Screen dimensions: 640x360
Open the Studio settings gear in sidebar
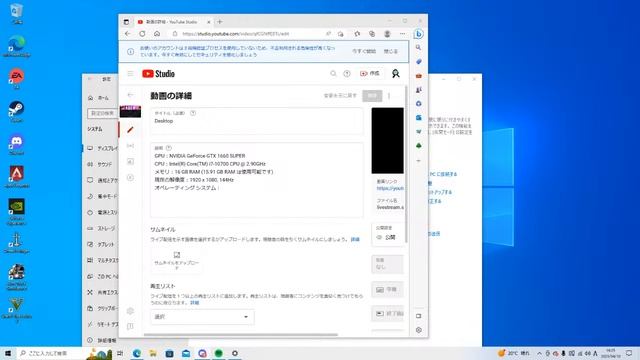130,311
